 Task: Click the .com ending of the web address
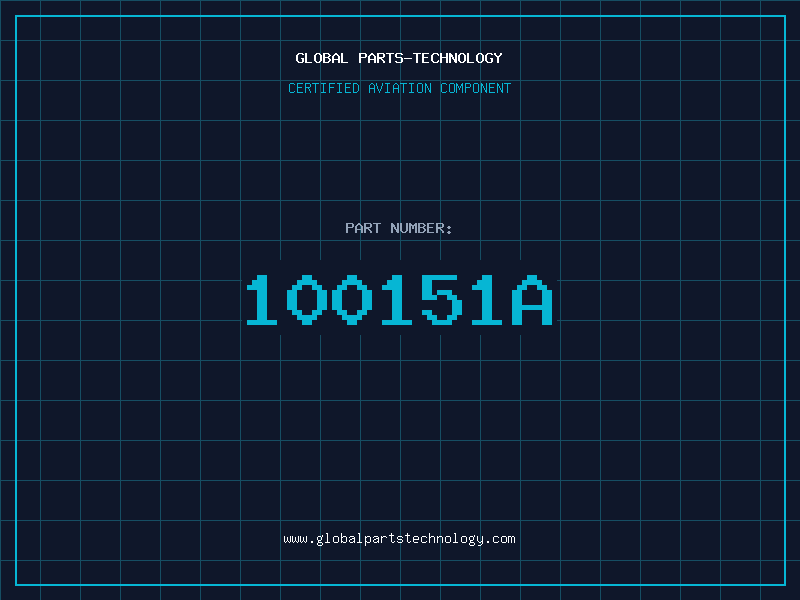[x=500, y=539]
